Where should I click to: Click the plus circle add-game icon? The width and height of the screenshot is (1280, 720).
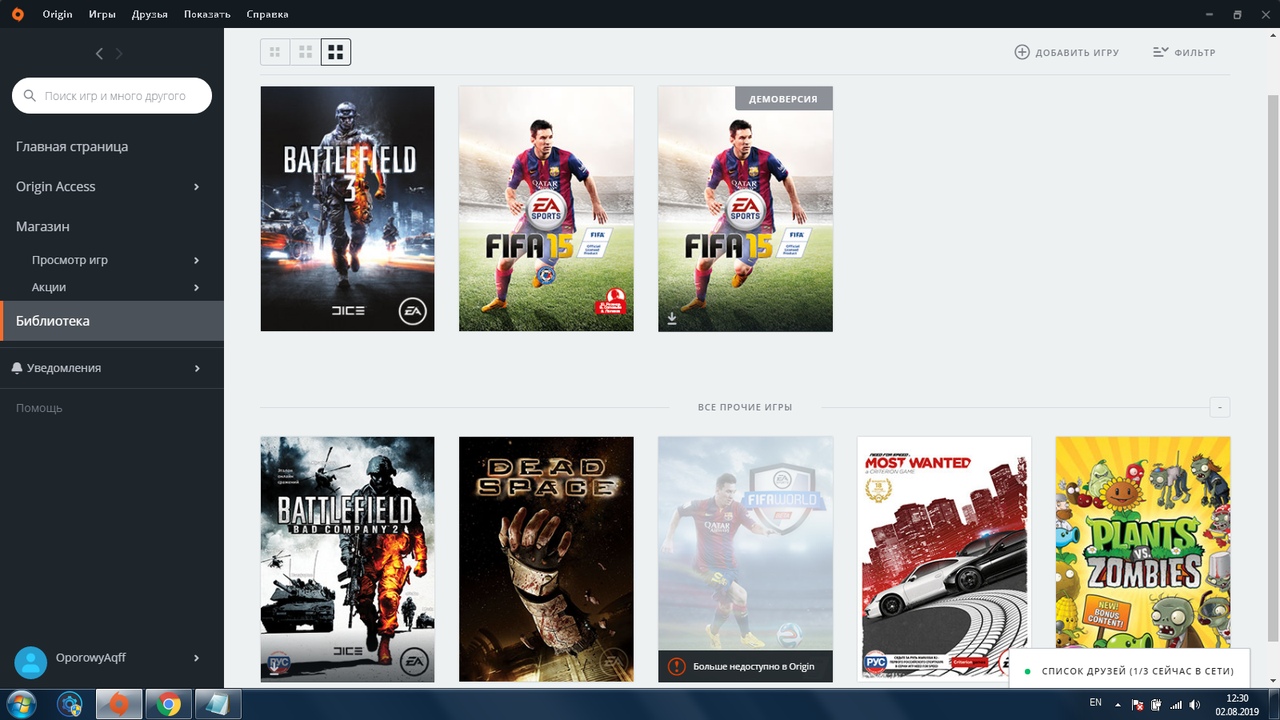1022,52
